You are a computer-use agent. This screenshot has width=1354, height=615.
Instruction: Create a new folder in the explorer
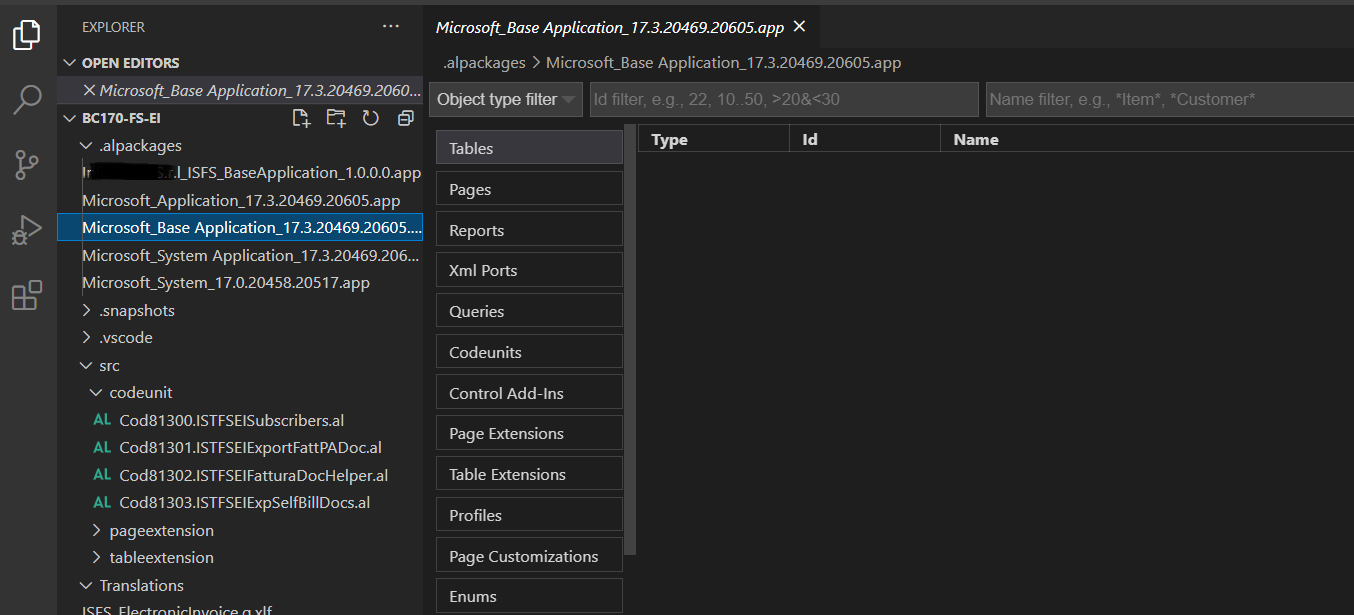pos(336,117)
